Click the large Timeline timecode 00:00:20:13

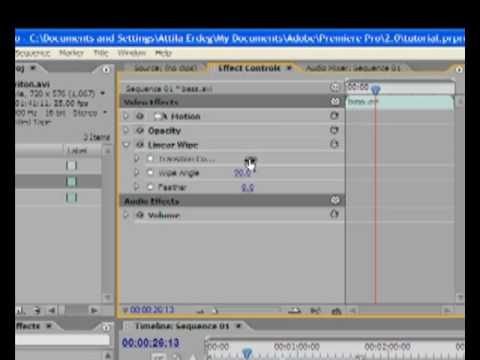click(151, 343)
